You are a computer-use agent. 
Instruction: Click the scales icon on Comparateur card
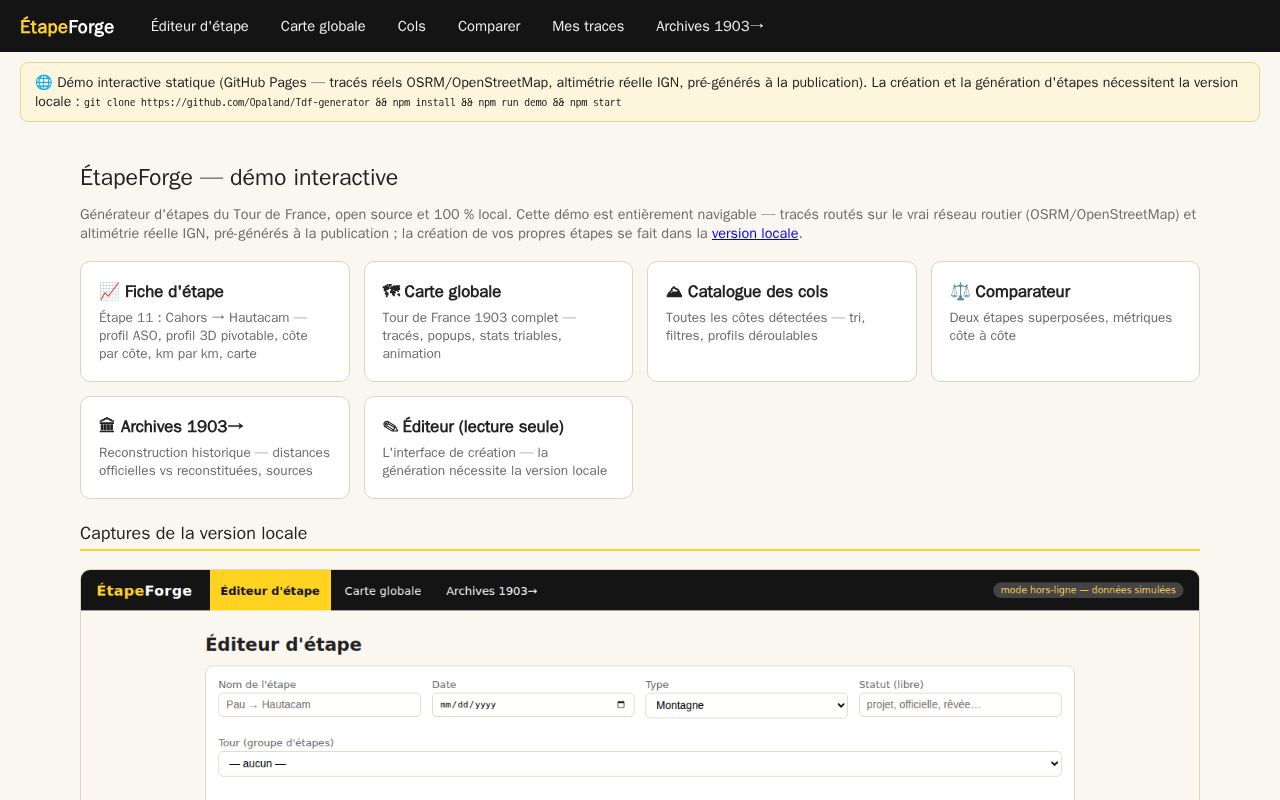click(960, 292)
